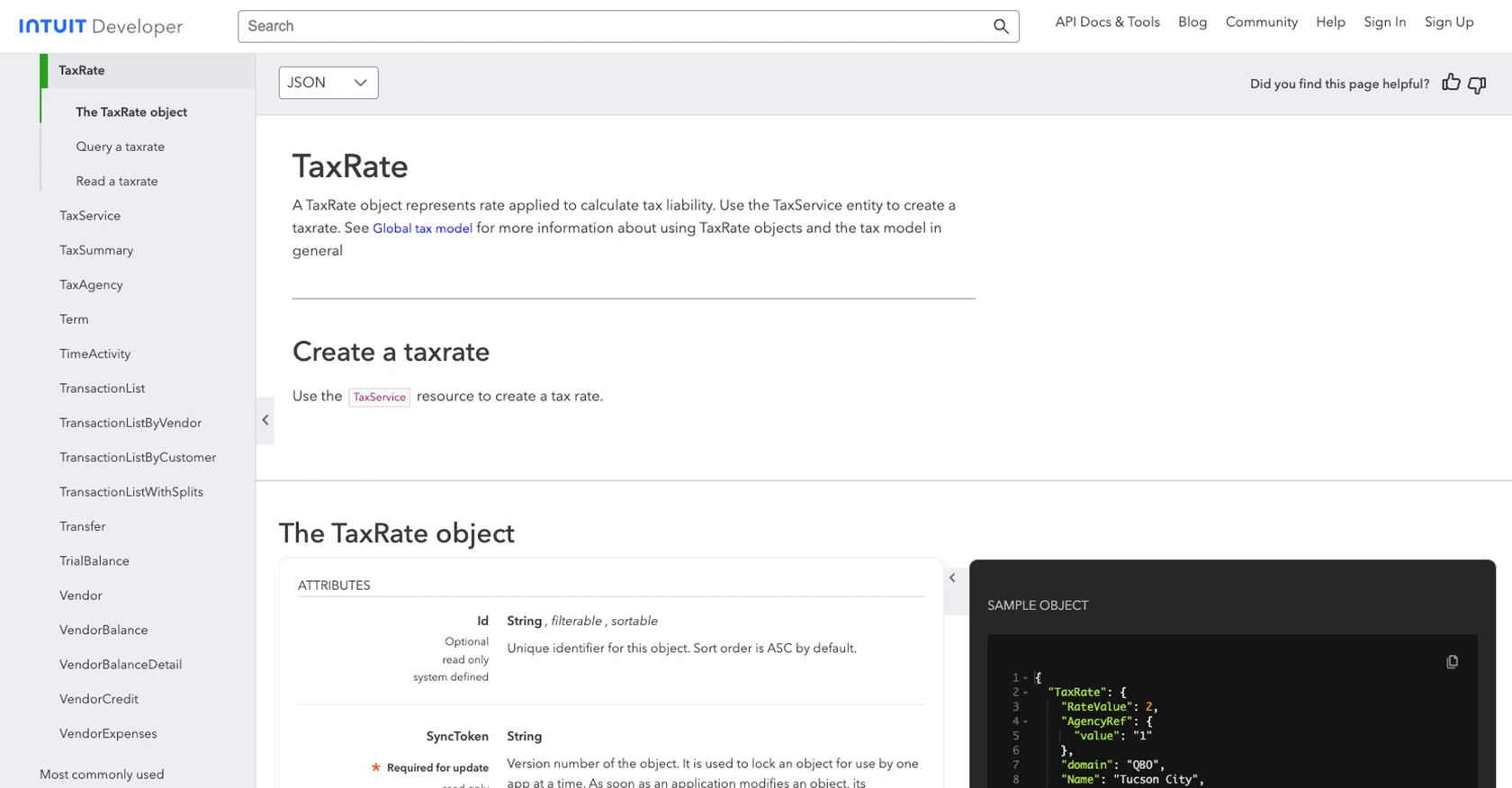Click The TaxRate object heading

pos(397,533)
